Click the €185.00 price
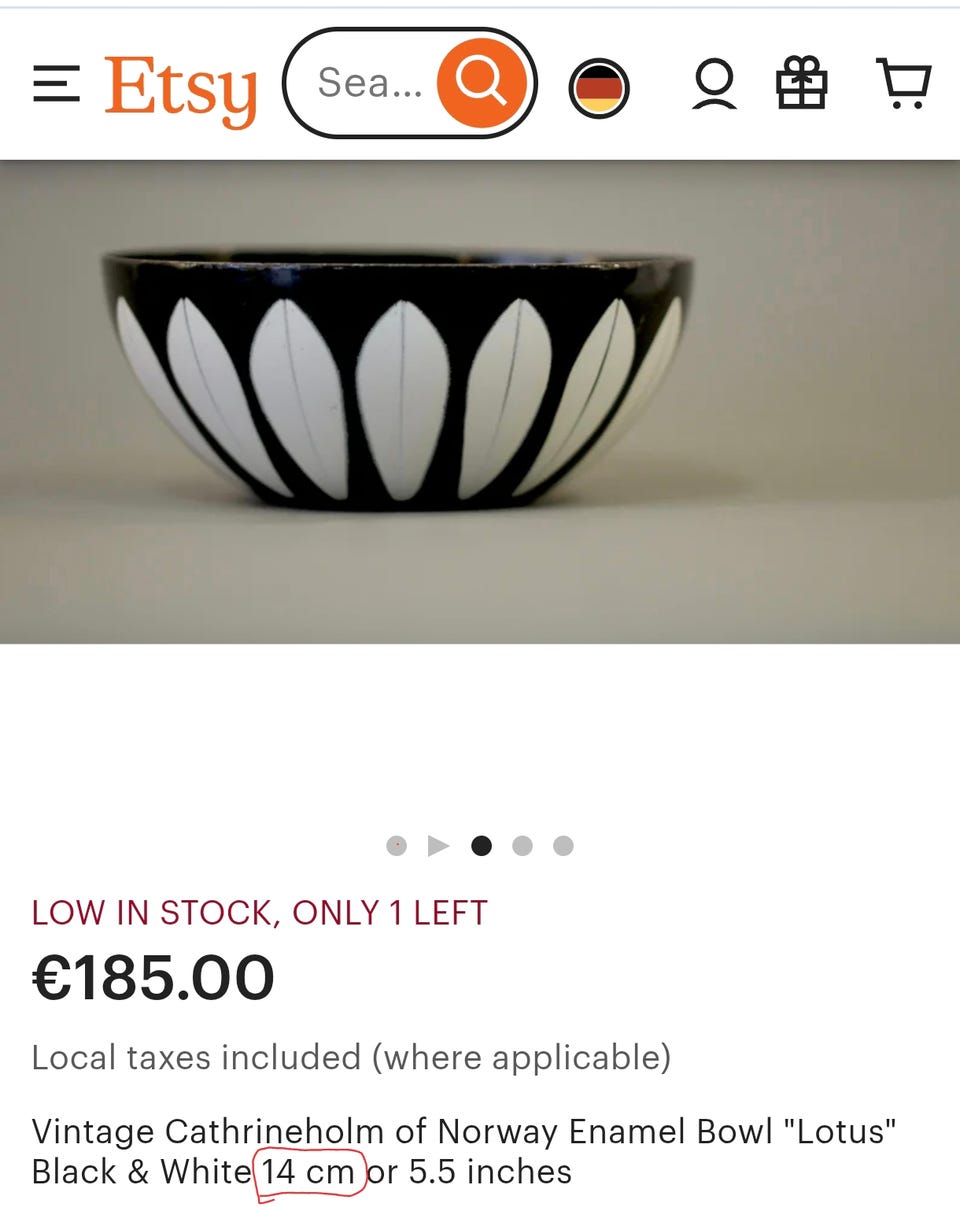 pos(153,978)
